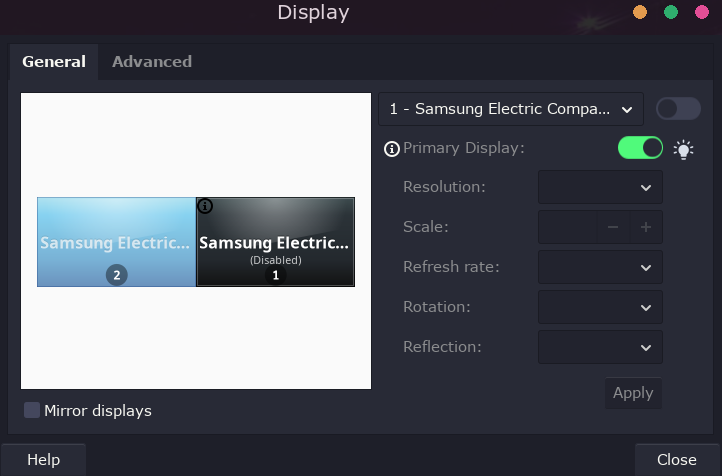
Task: Click the Help button
Action: tap(43, 460)
